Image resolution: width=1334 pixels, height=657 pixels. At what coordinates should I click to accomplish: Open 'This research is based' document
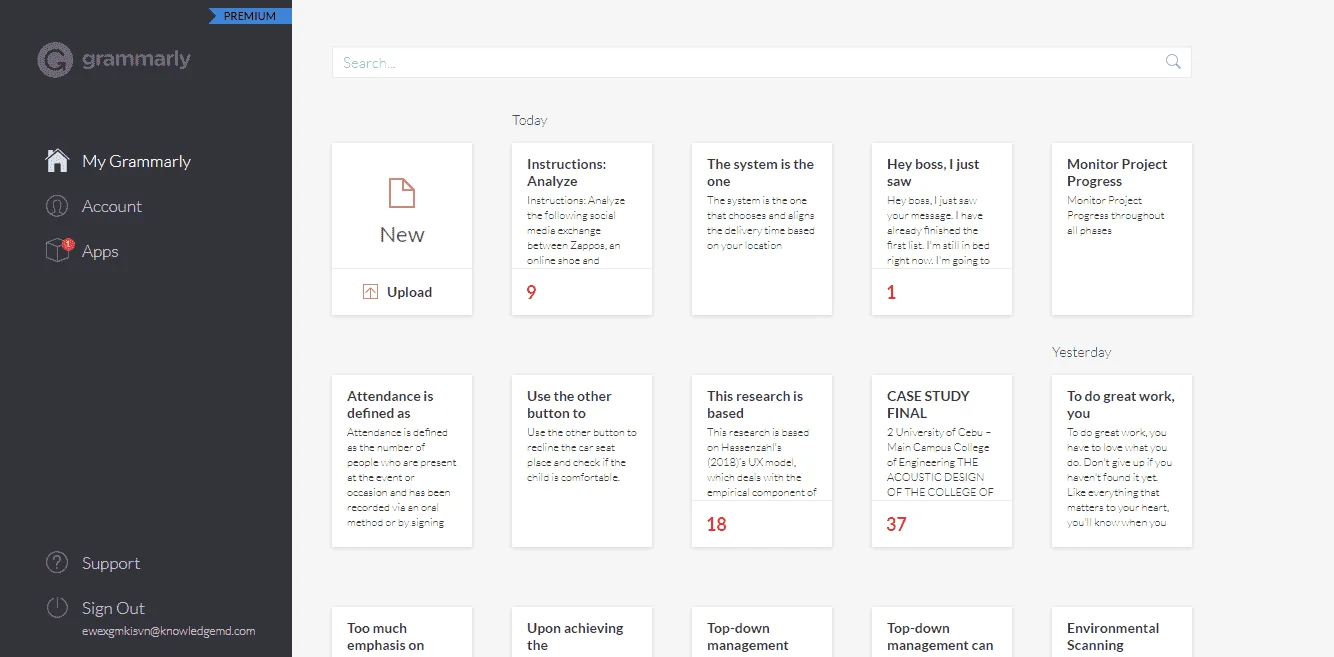[x=762, y=461]
